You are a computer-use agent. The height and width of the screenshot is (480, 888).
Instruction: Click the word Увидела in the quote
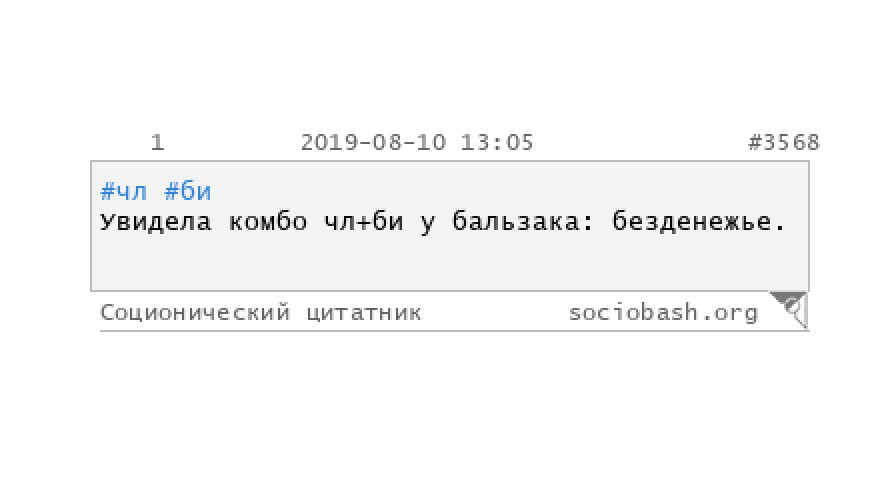[156, 221]
